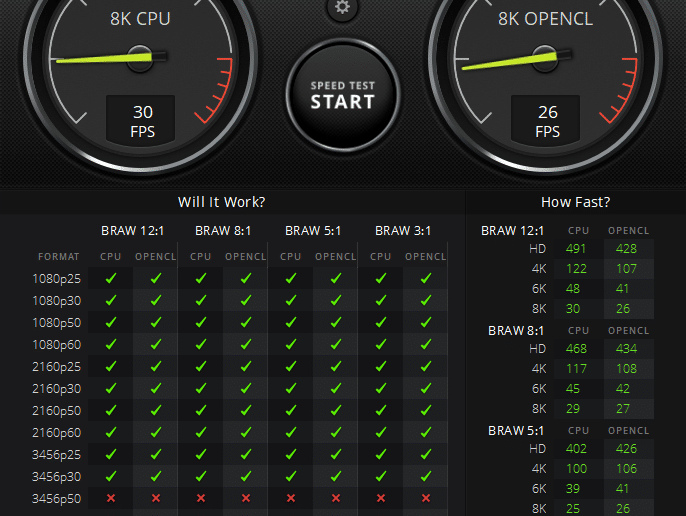Select BRAW 8:1 4K CPU value 117
The width and height of the screenshot is (686, 516).
[x=576, y=369]
